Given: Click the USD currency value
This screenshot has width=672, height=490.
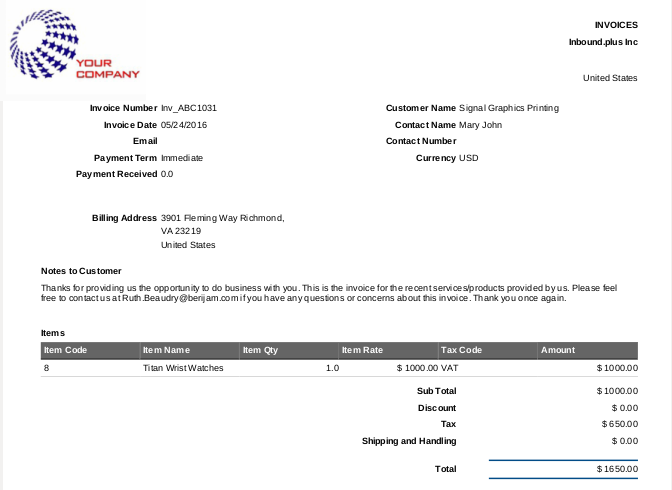Looking at the screenshot, I should click(x=469, y=158).
